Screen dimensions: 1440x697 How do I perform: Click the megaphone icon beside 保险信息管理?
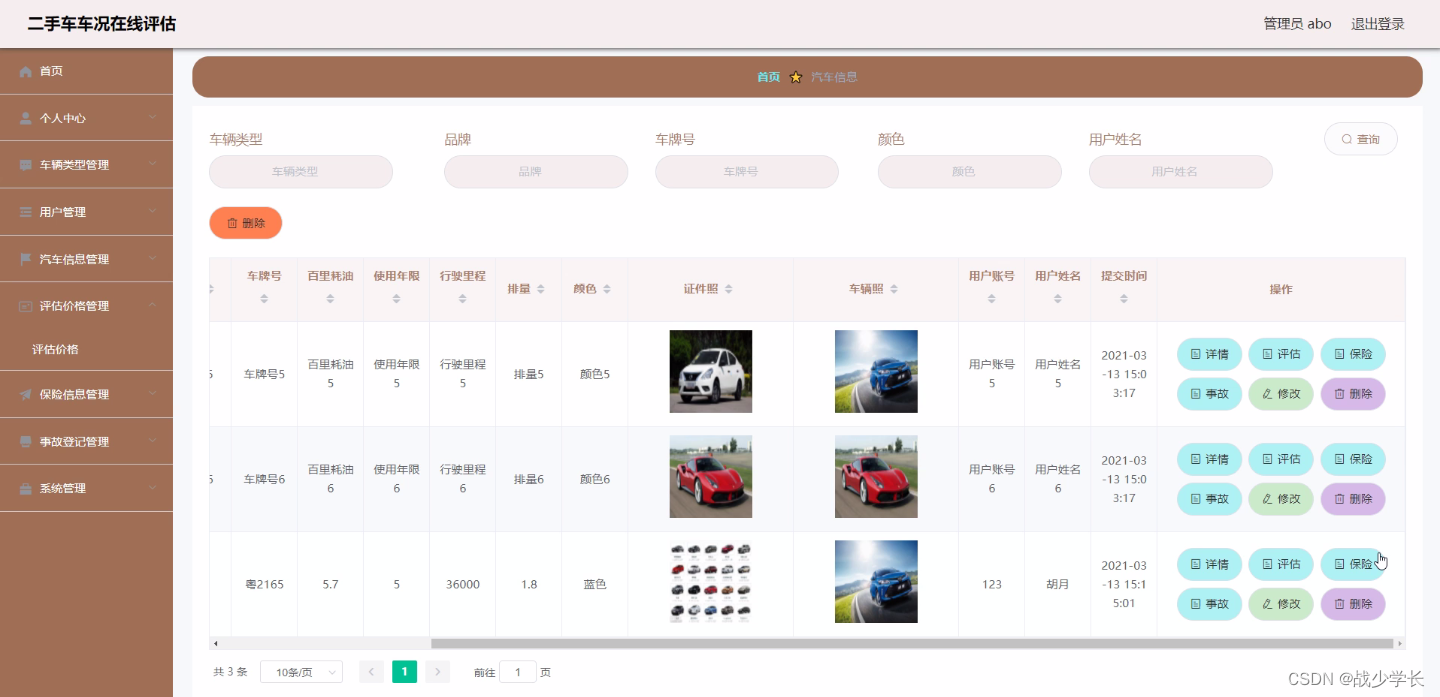[x=24, y=393]
